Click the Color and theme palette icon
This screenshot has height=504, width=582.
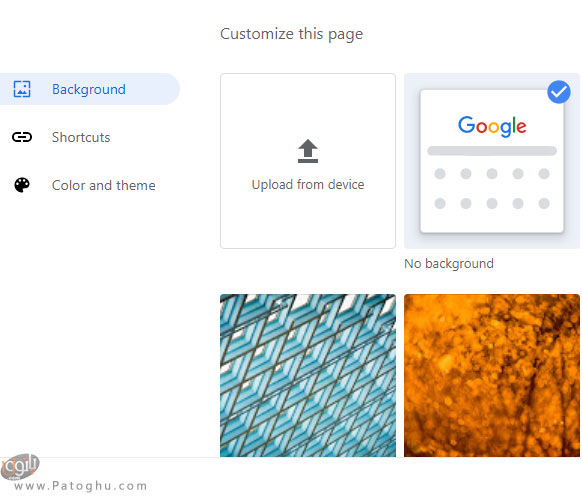pyautogui.click(x=22, y=185)
